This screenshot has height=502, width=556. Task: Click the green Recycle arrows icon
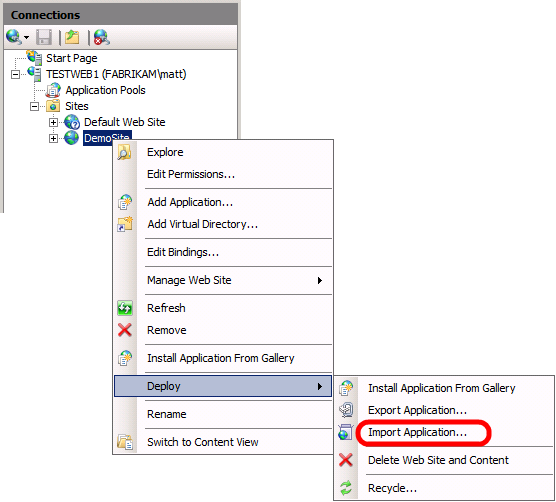[346, 488]
